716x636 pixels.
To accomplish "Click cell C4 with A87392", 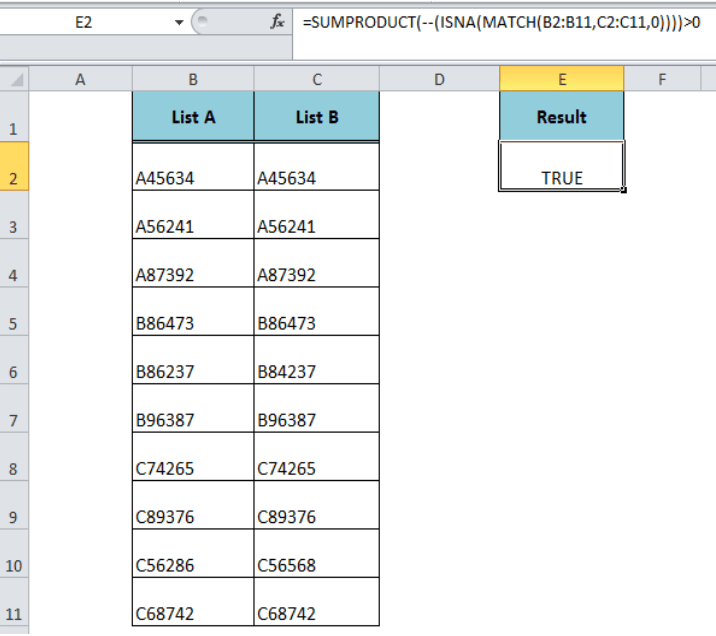I will point(317,263).
